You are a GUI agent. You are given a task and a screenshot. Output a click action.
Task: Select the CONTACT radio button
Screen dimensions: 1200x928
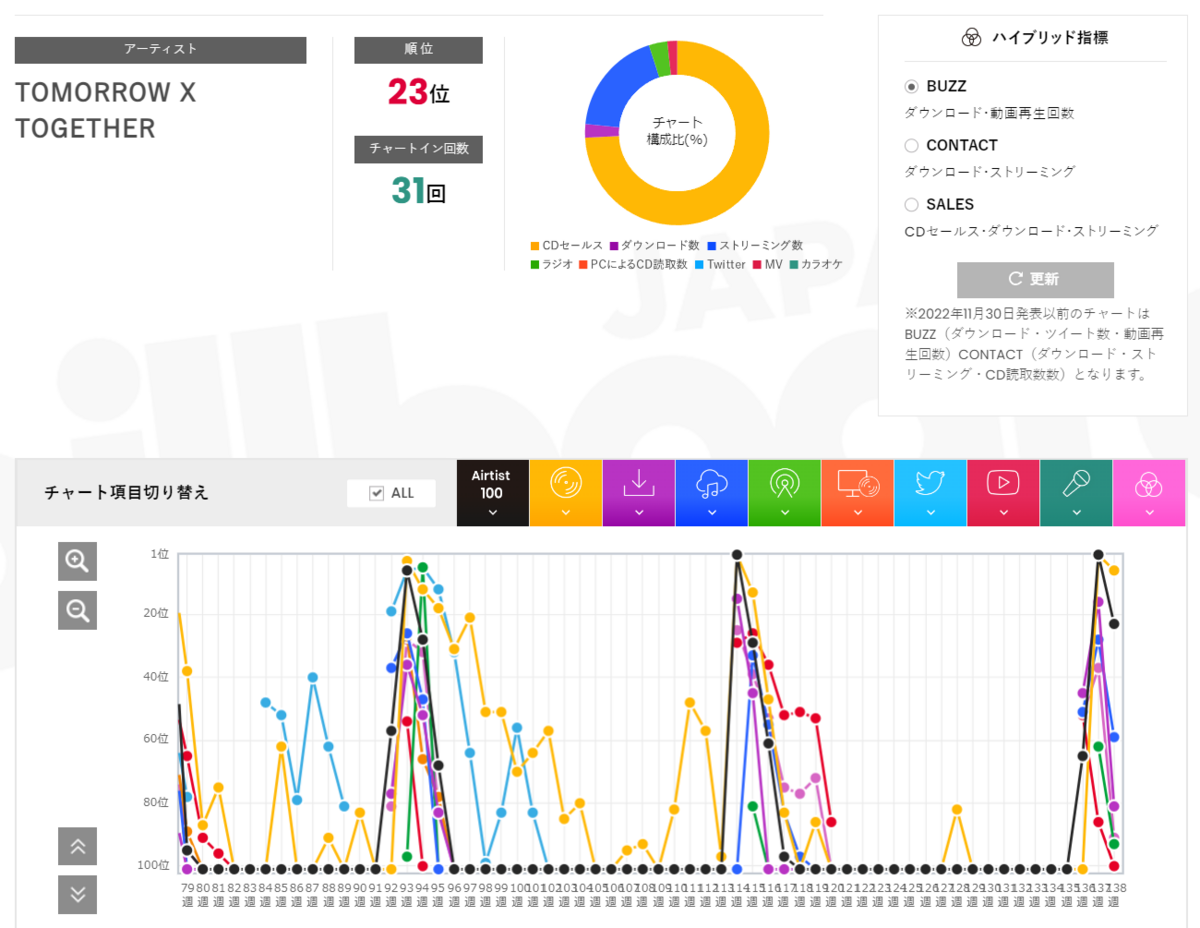click(911, 146)
